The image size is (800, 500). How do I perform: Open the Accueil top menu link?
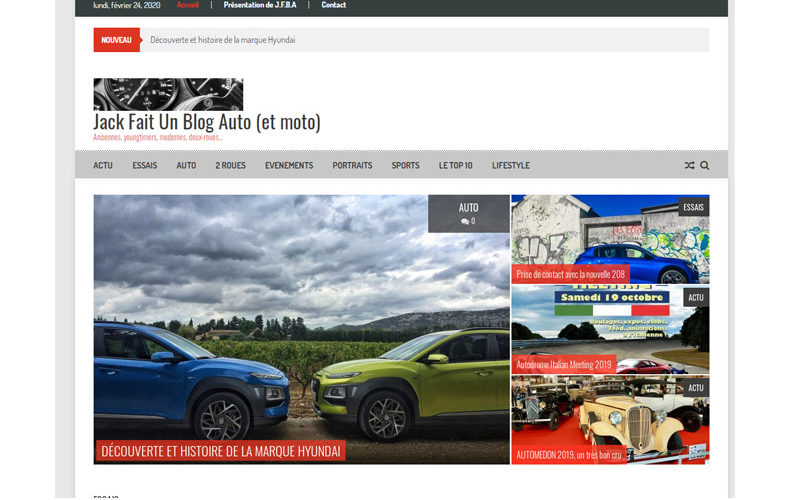point(187,5)
